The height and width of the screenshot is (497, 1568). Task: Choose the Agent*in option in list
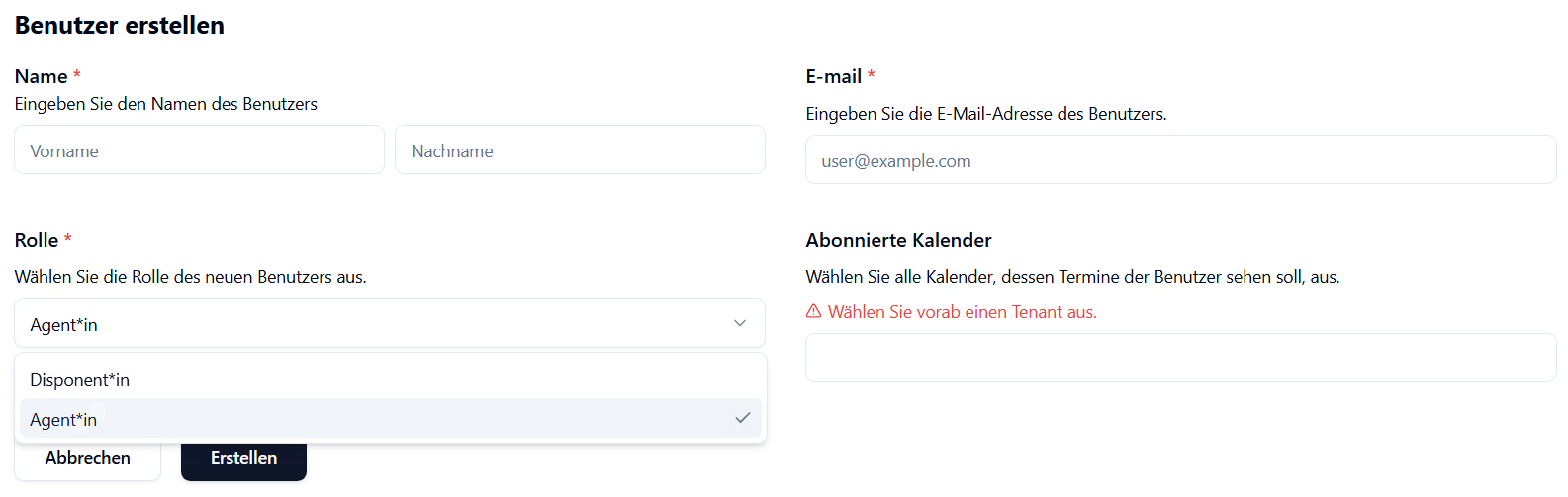click(x=391, y=419)
